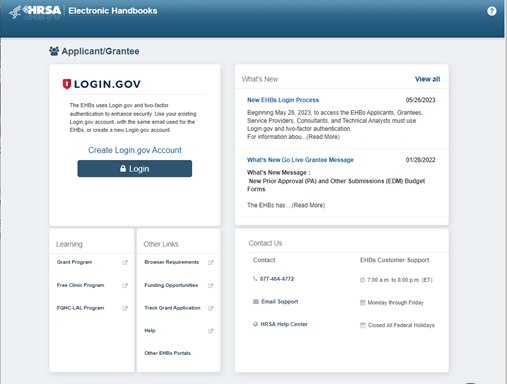The width and height of the screenshot is (507, 384).
Task: Open What's New Go Live Grantee Message
Action: tap(300, 160)
